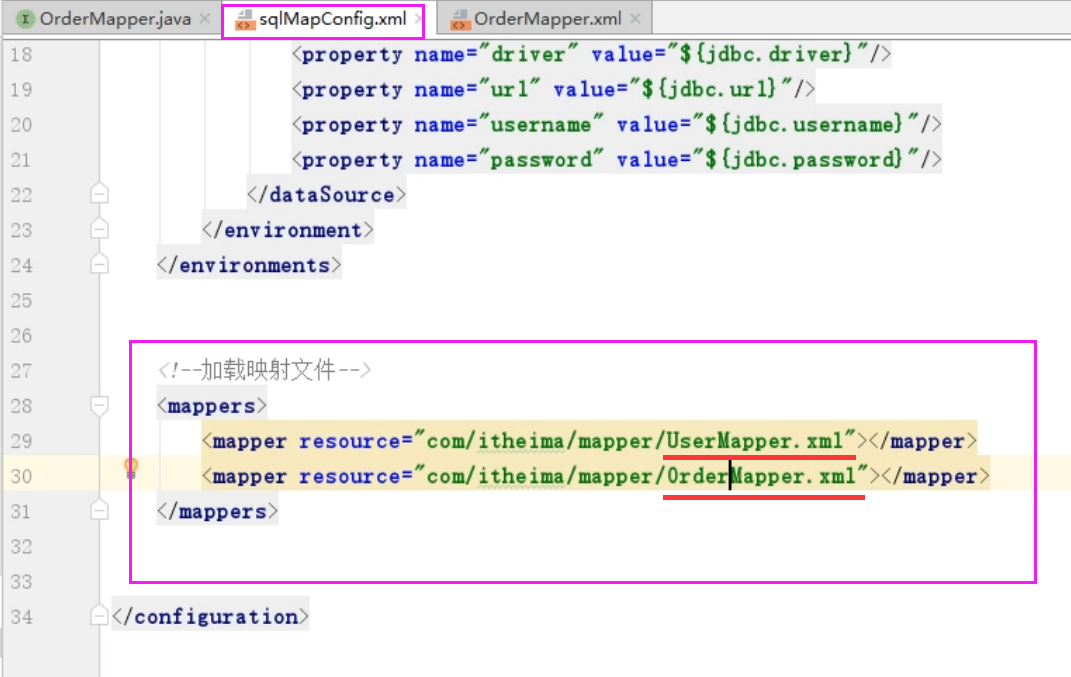1071x677 pixels.
Task: Fold the mappers block at line 28
Action: [99, 406]
